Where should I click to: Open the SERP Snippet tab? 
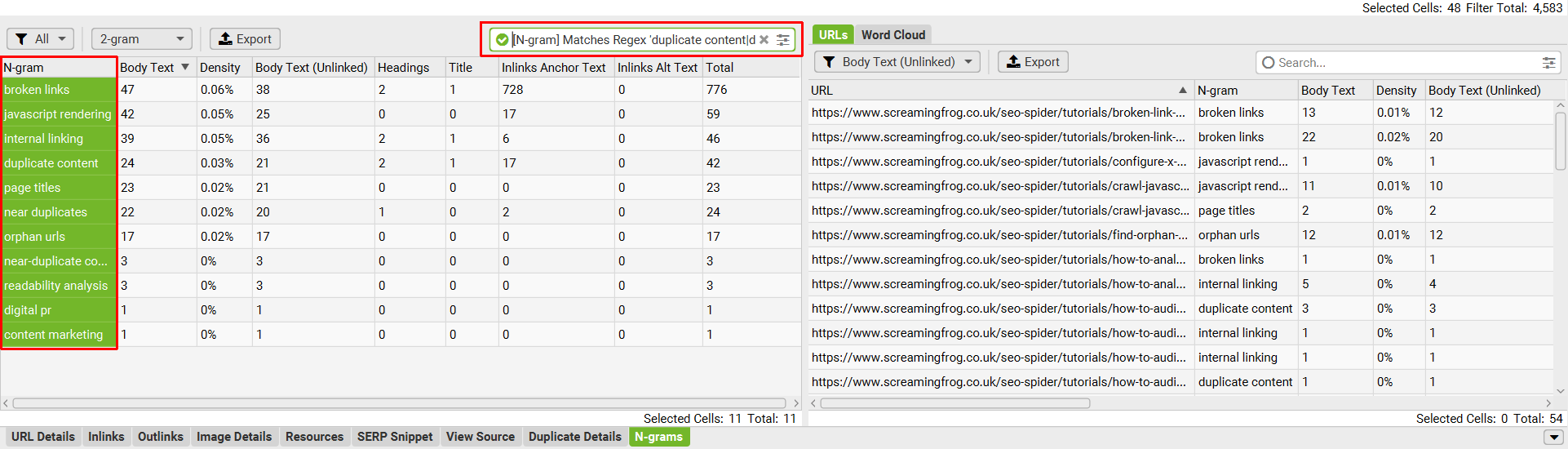pyautogui.click(x=395, y=437)
